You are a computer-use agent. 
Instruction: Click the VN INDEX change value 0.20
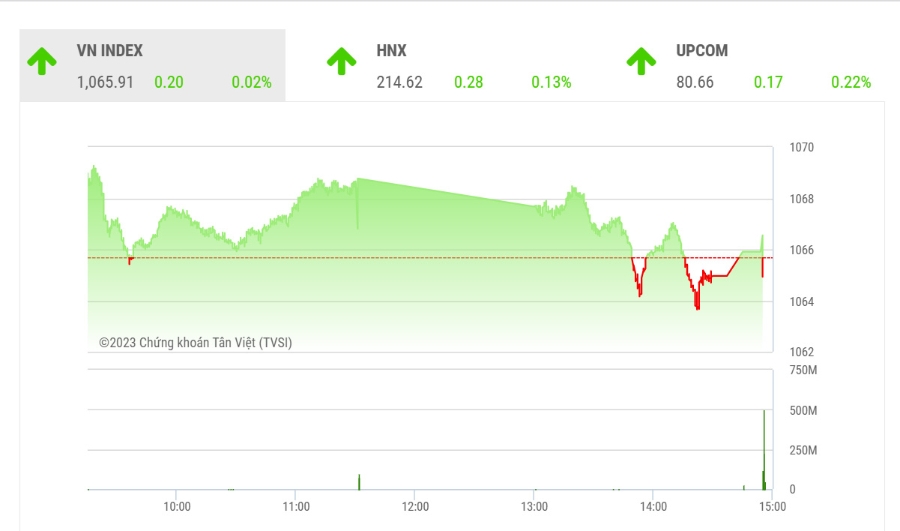[169, 82]
